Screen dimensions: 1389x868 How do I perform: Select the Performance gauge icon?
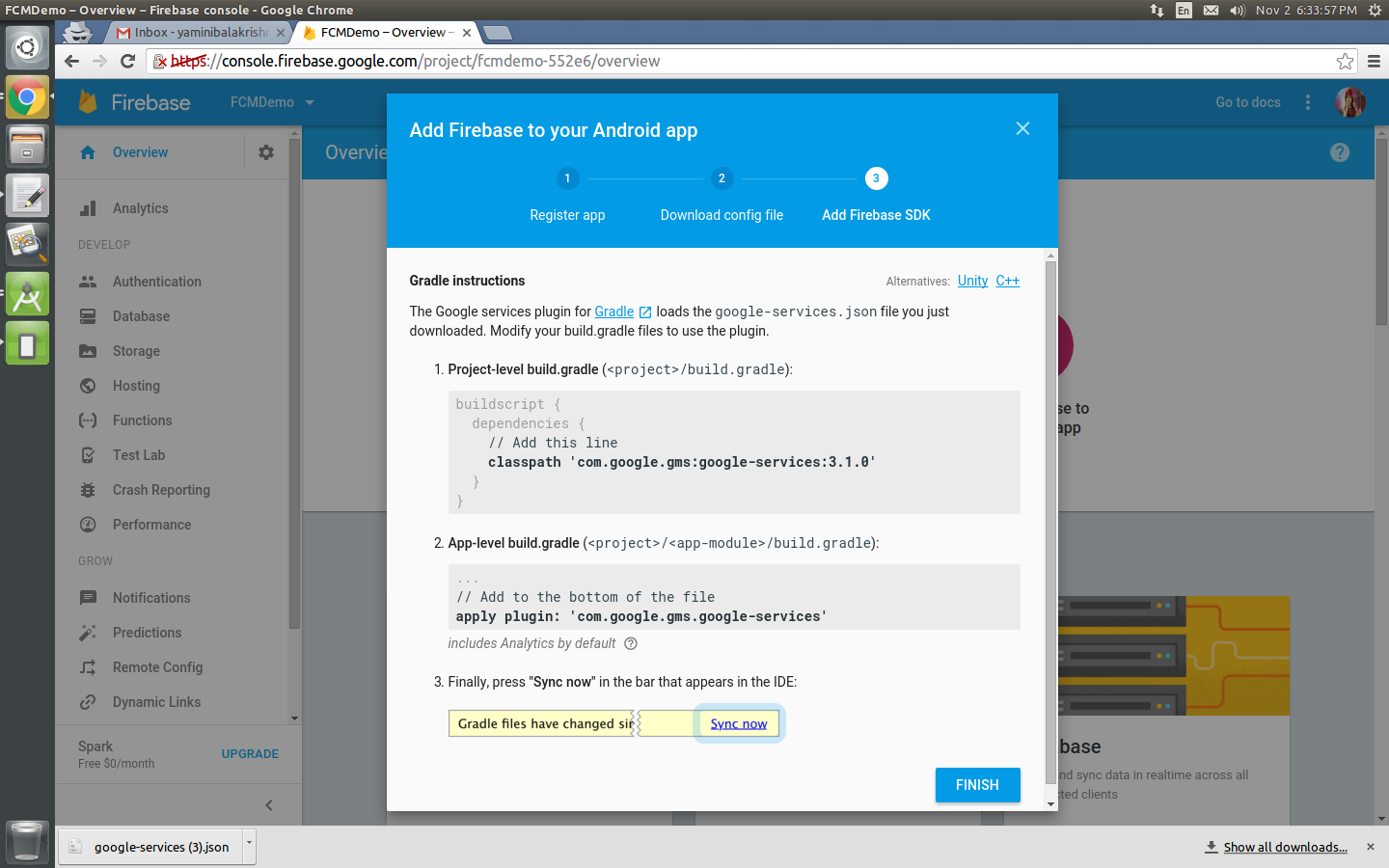click(x=88, y=525)
